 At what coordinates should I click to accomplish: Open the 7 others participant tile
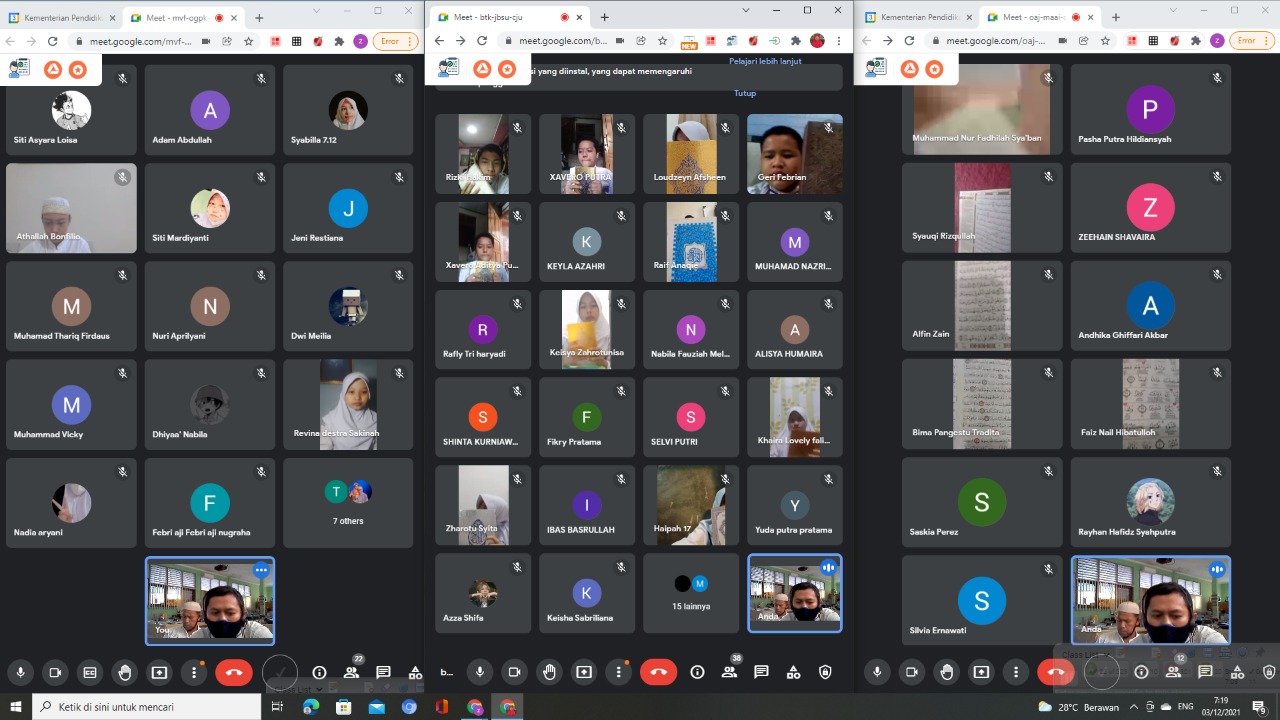tap(348, 503)
